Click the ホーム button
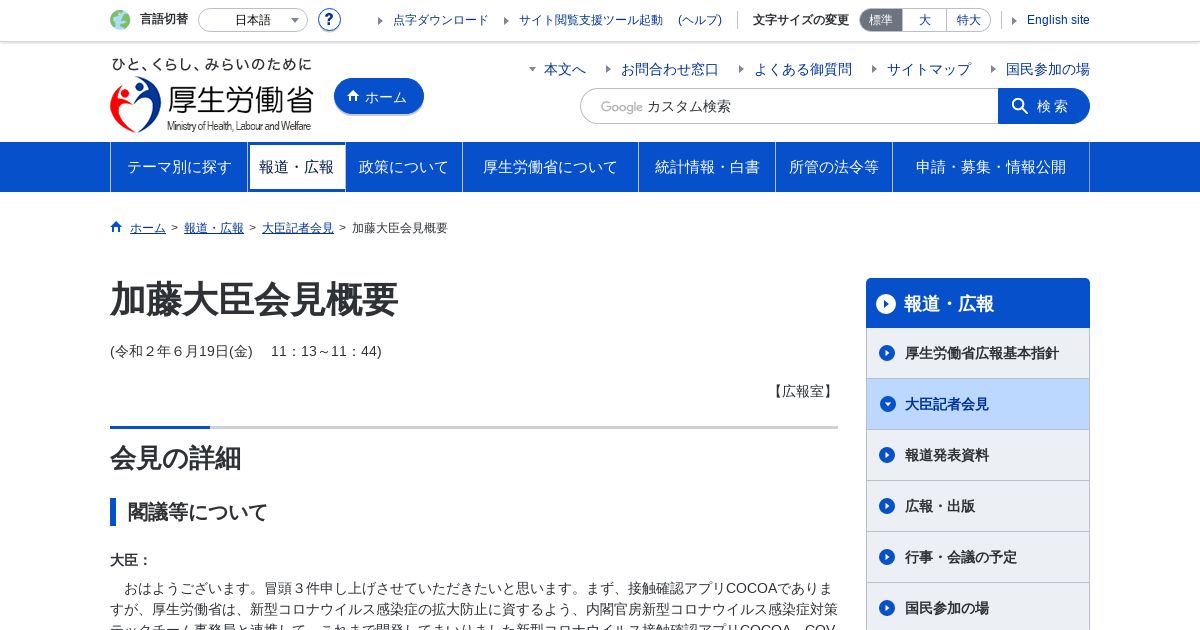1200x630 pixels. [379, 97]
